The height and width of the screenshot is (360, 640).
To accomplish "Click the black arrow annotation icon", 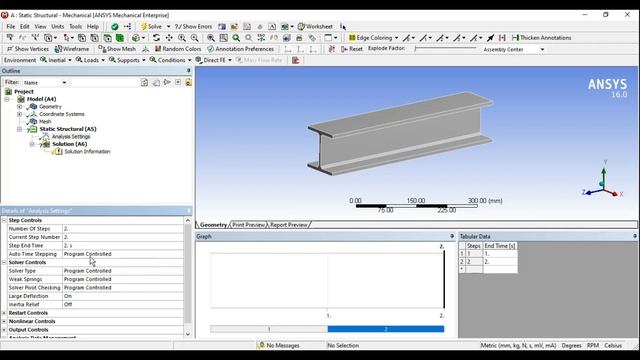I will pos(491,38).
